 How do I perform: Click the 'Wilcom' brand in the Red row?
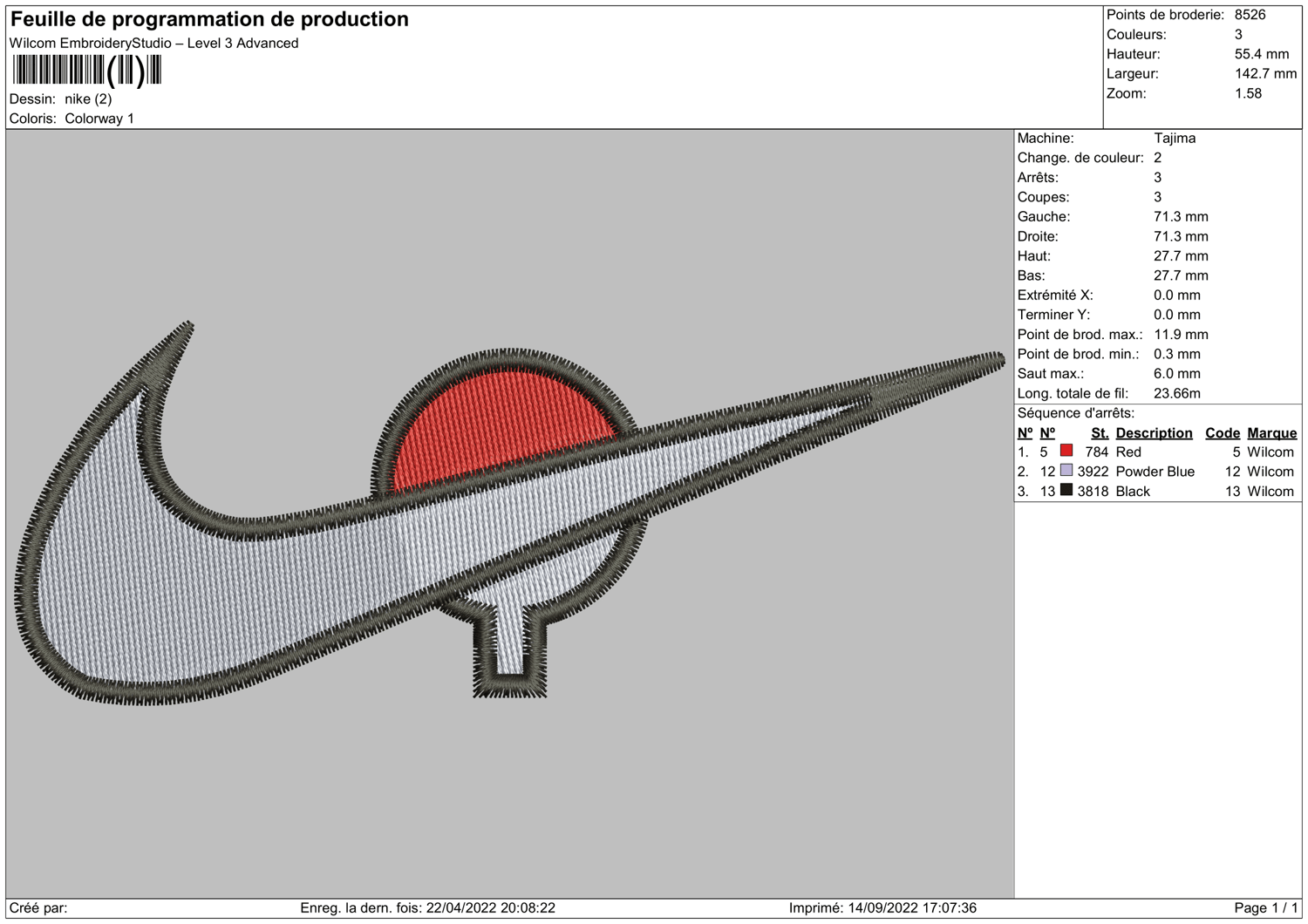pos(1271,452)
